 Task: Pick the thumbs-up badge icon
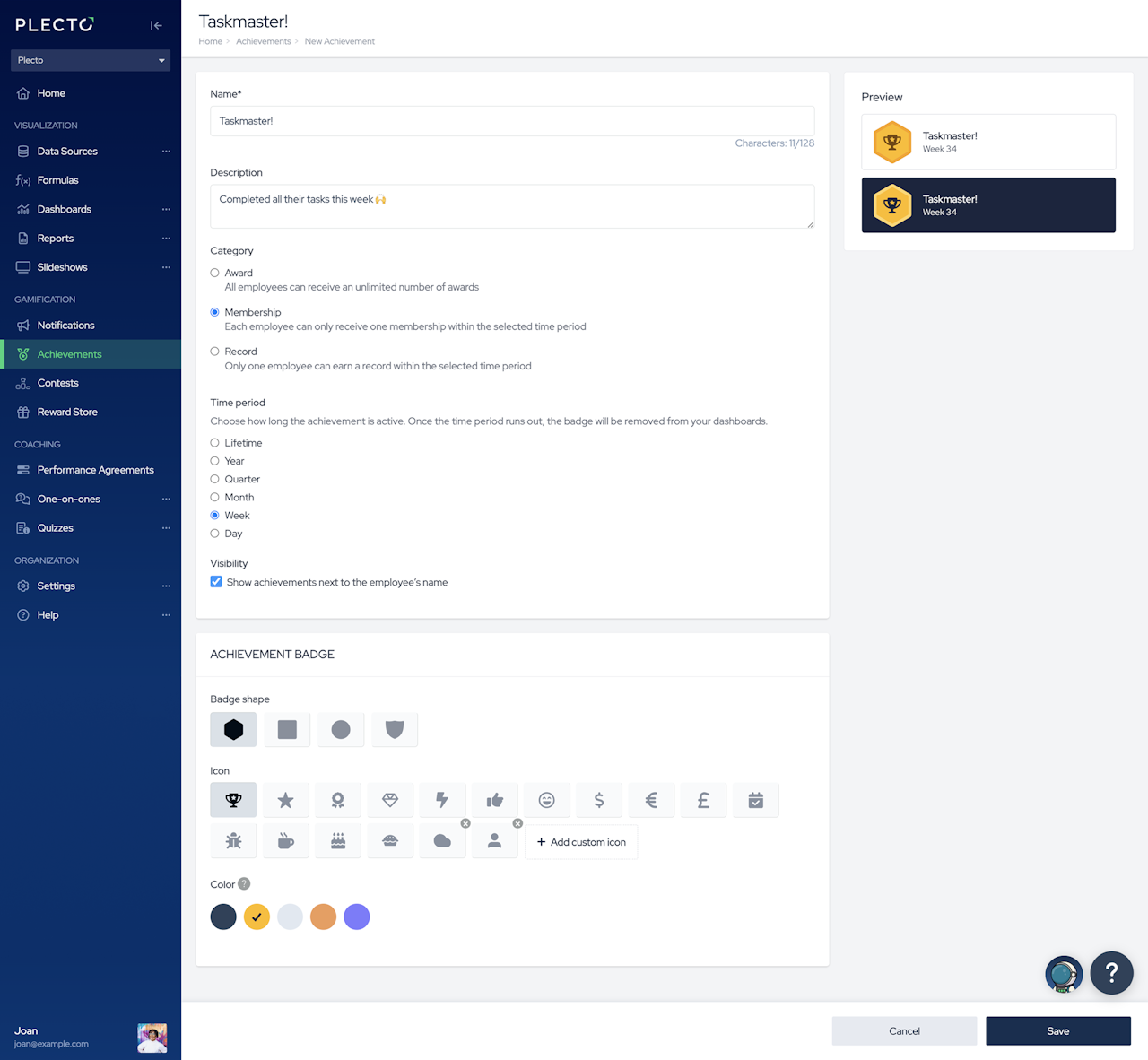click(x=494, y=800)
